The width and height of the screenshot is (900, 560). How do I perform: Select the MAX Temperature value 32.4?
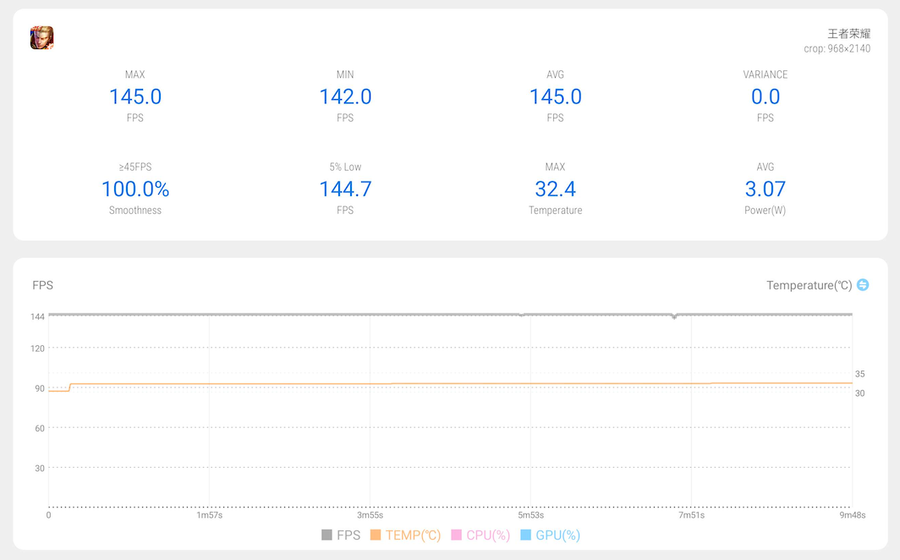555,189
